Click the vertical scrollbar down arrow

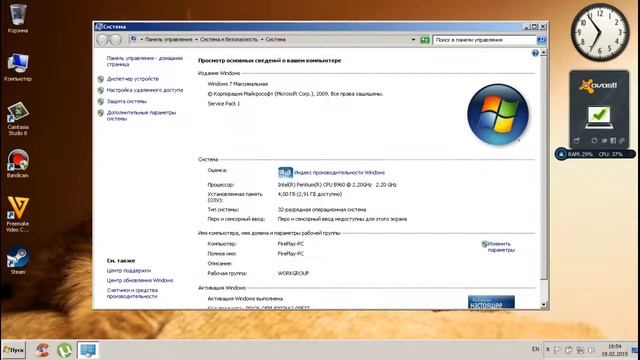pos(543,304)
